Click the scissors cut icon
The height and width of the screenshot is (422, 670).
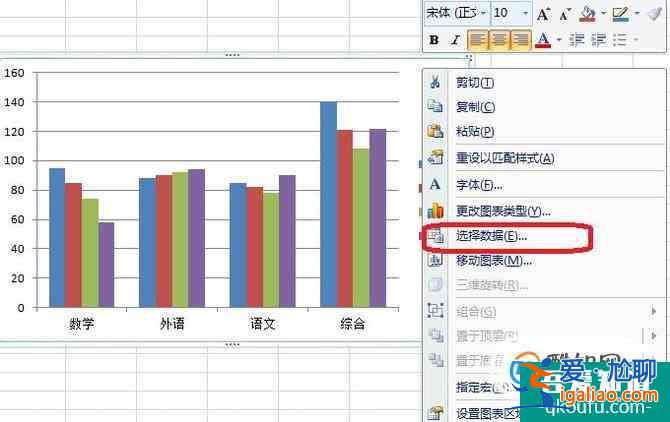435,81
